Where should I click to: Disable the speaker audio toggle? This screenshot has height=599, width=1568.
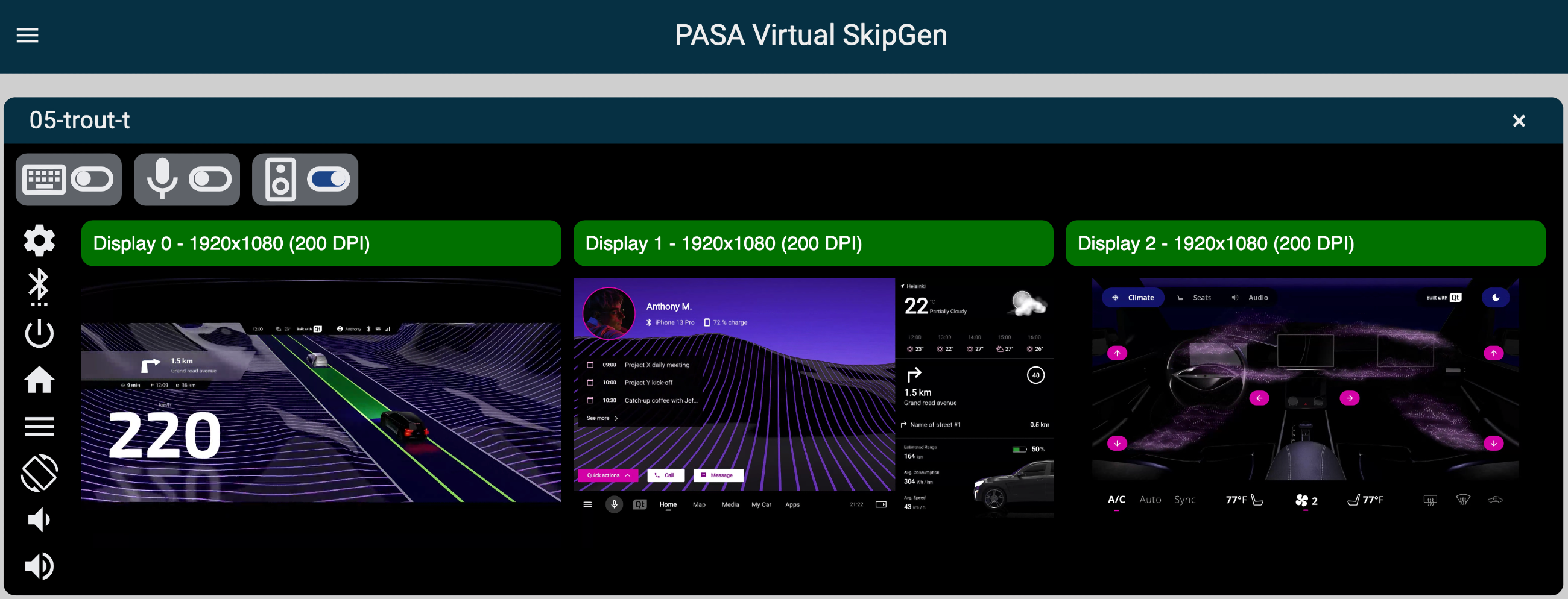(x=328, y=180)
